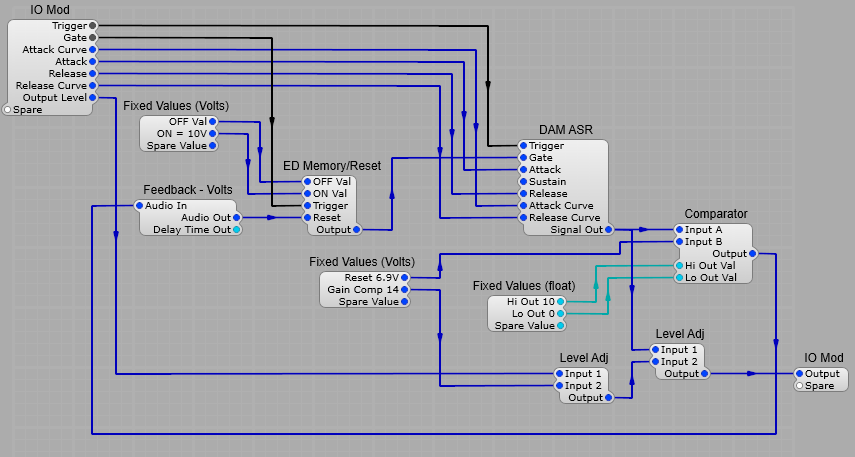Click the Input B pin on Comparator
This screenshot has height=457, width=855.
pos(678,241)
